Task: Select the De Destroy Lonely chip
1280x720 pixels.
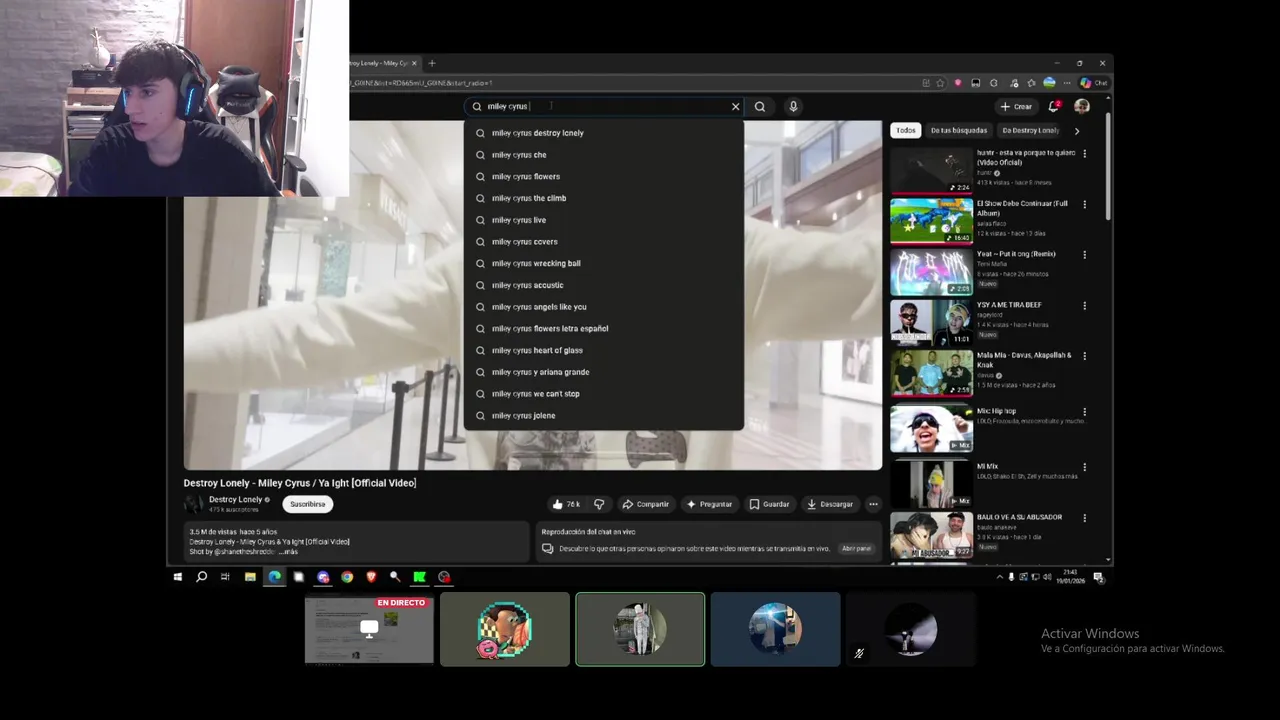Action: pos(1030,130)
